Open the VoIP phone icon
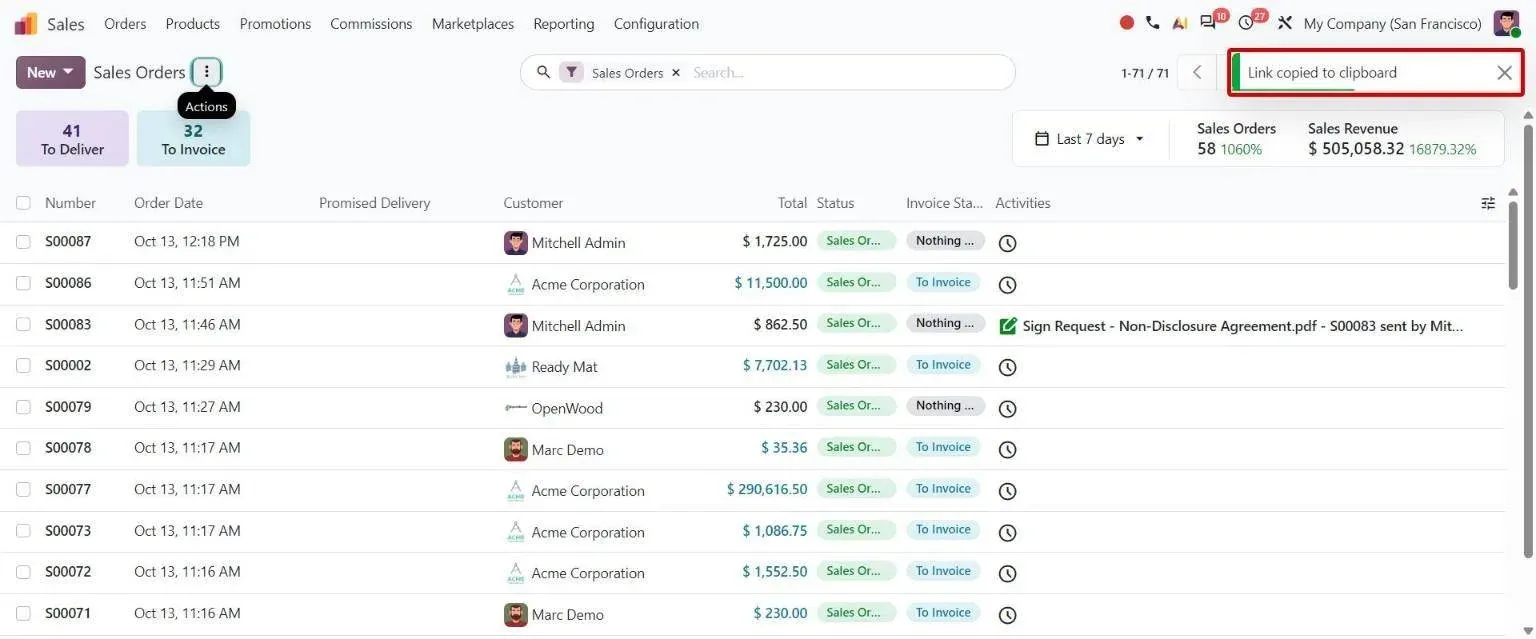The height and width of the screenshot is (639, 1536). (1153, 23)
